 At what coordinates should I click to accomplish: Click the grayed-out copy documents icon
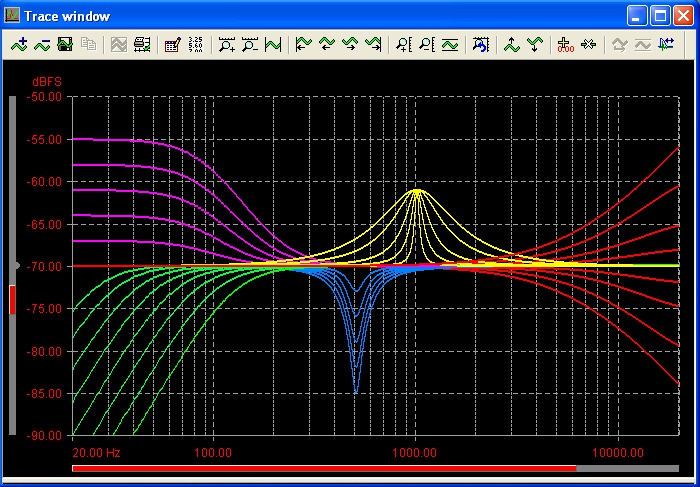tap(89, 44)
